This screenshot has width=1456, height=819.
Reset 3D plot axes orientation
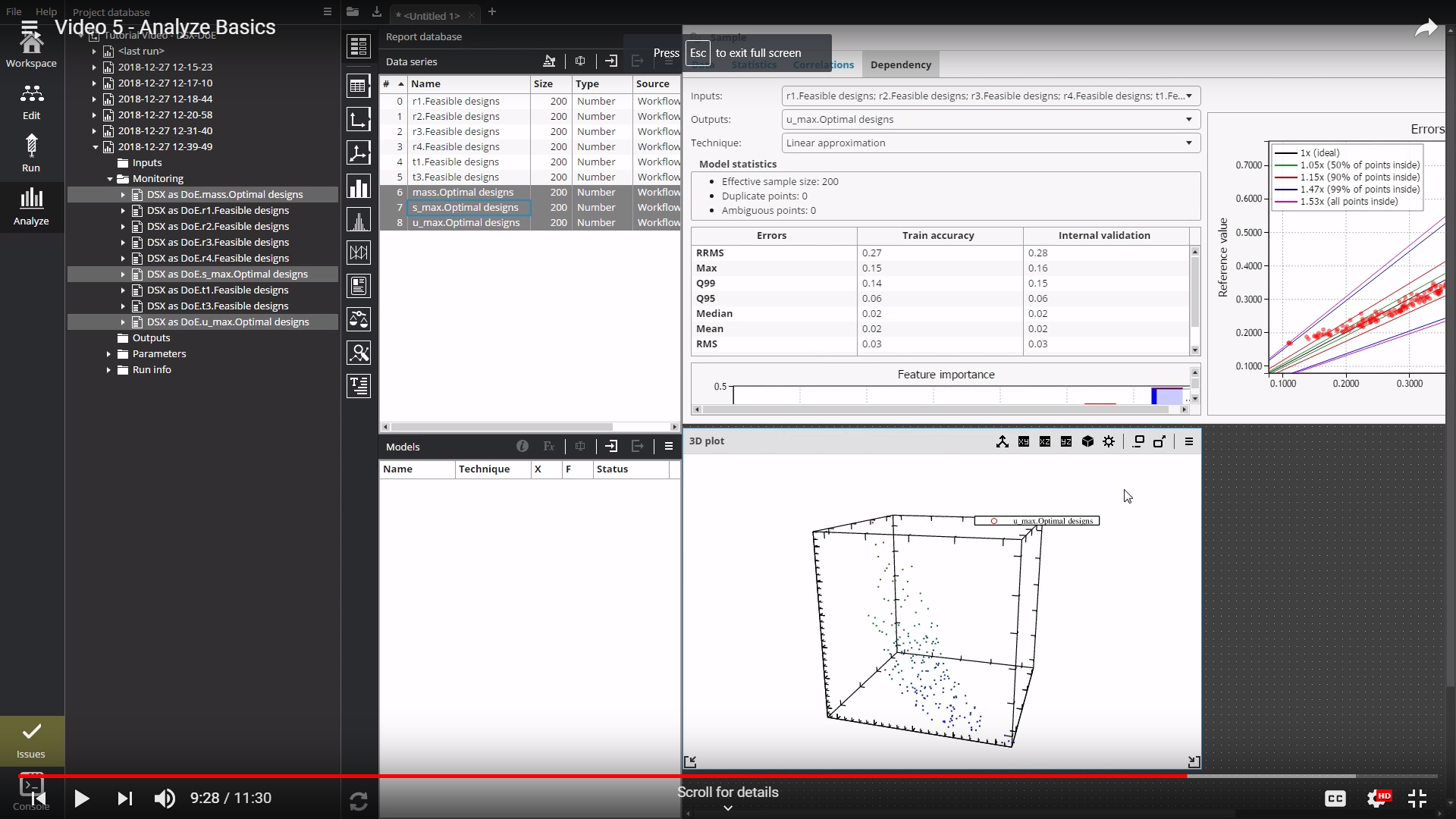[x=1003, y=441]
